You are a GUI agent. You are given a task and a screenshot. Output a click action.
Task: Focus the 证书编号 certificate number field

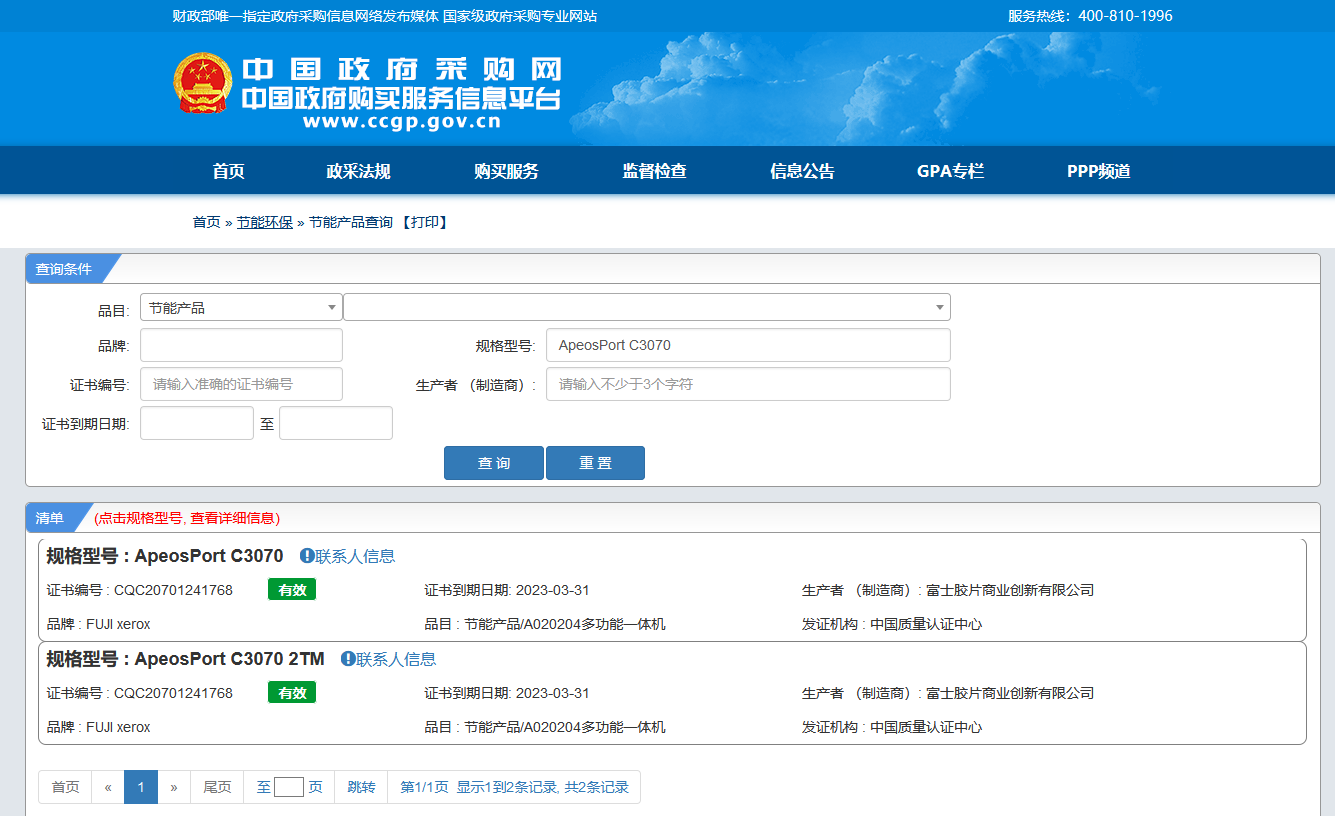[241, 384]
